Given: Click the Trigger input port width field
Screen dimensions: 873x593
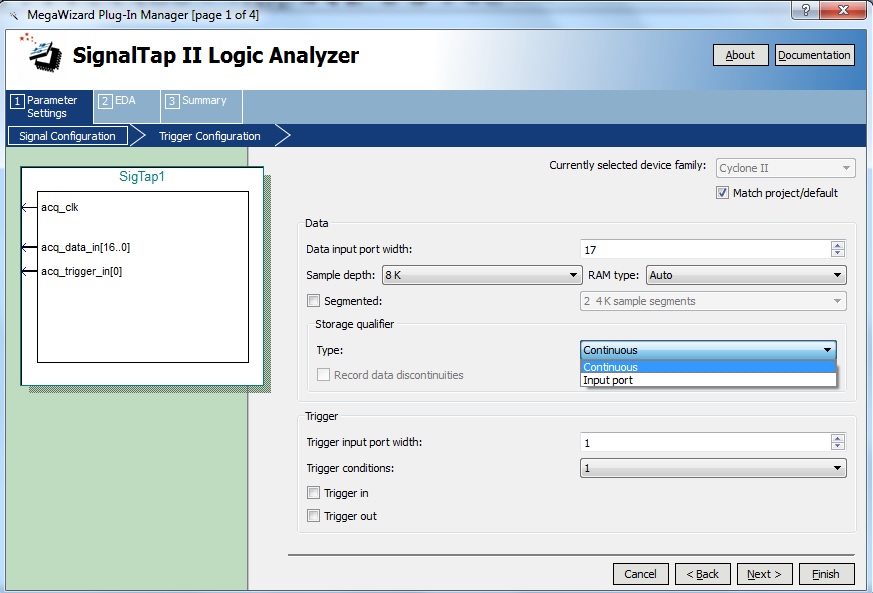Looking at the screenshot, I should [x=704, y=442].
